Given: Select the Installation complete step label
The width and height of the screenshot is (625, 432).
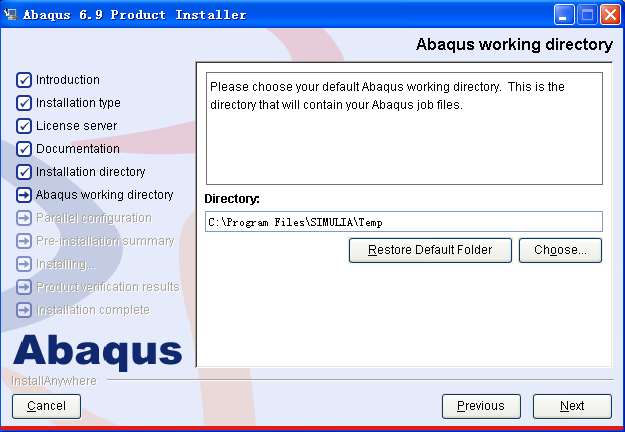Looking at the screenshot, I should tap(93, 310).
